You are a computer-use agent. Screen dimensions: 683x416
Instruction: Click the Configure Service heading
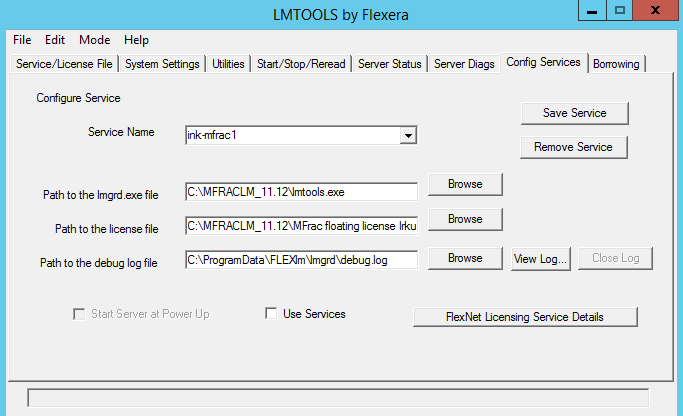(x=78, y=98)
